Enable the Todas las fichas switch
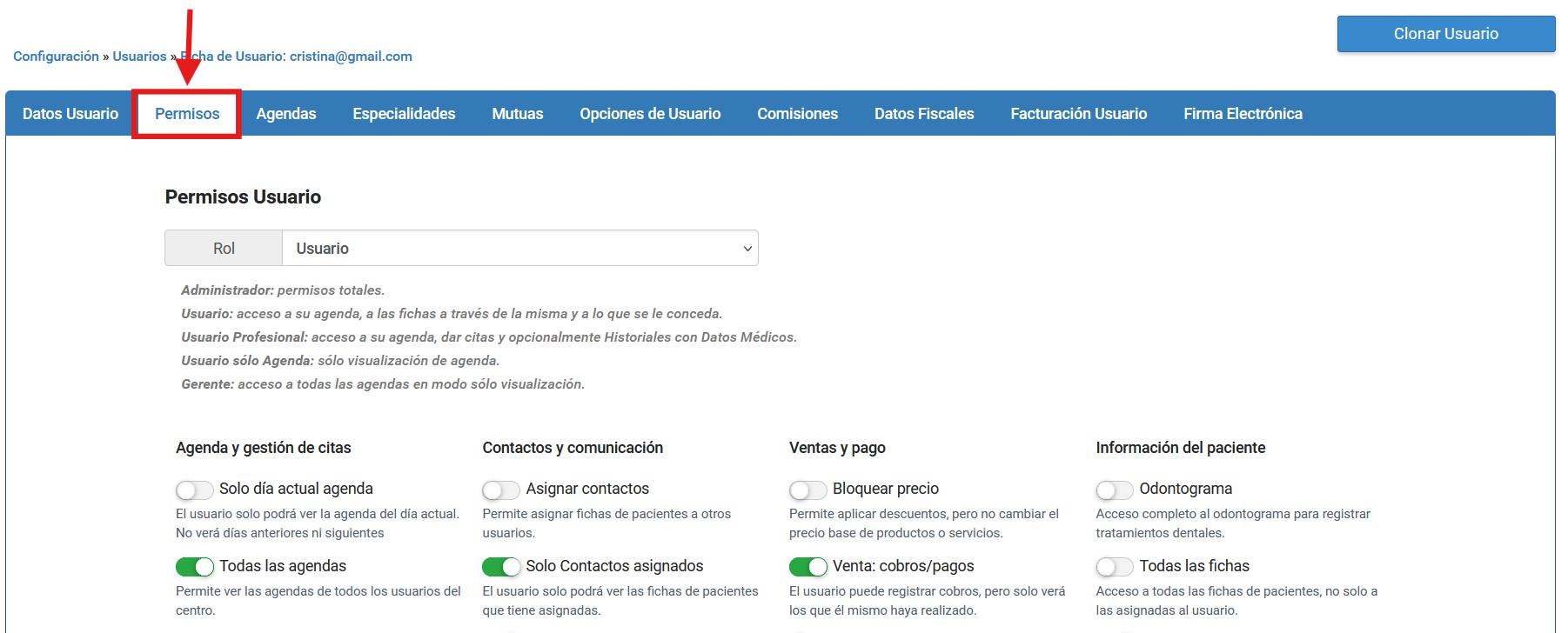 pos(1114,567)
